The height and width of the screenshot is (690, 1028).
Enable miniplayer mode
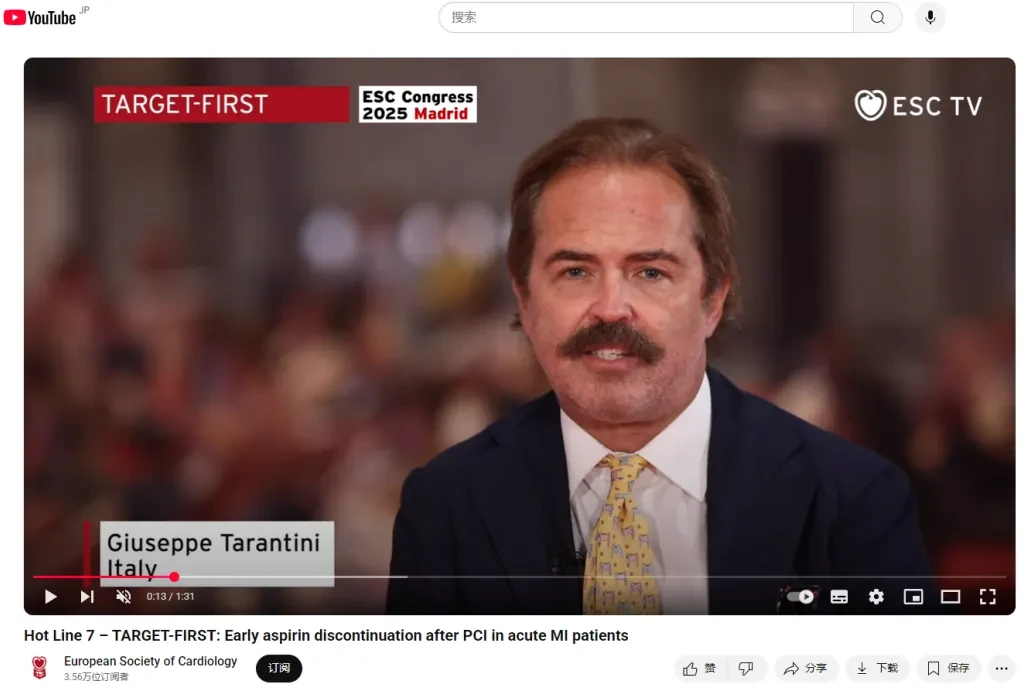pos(913,596)
